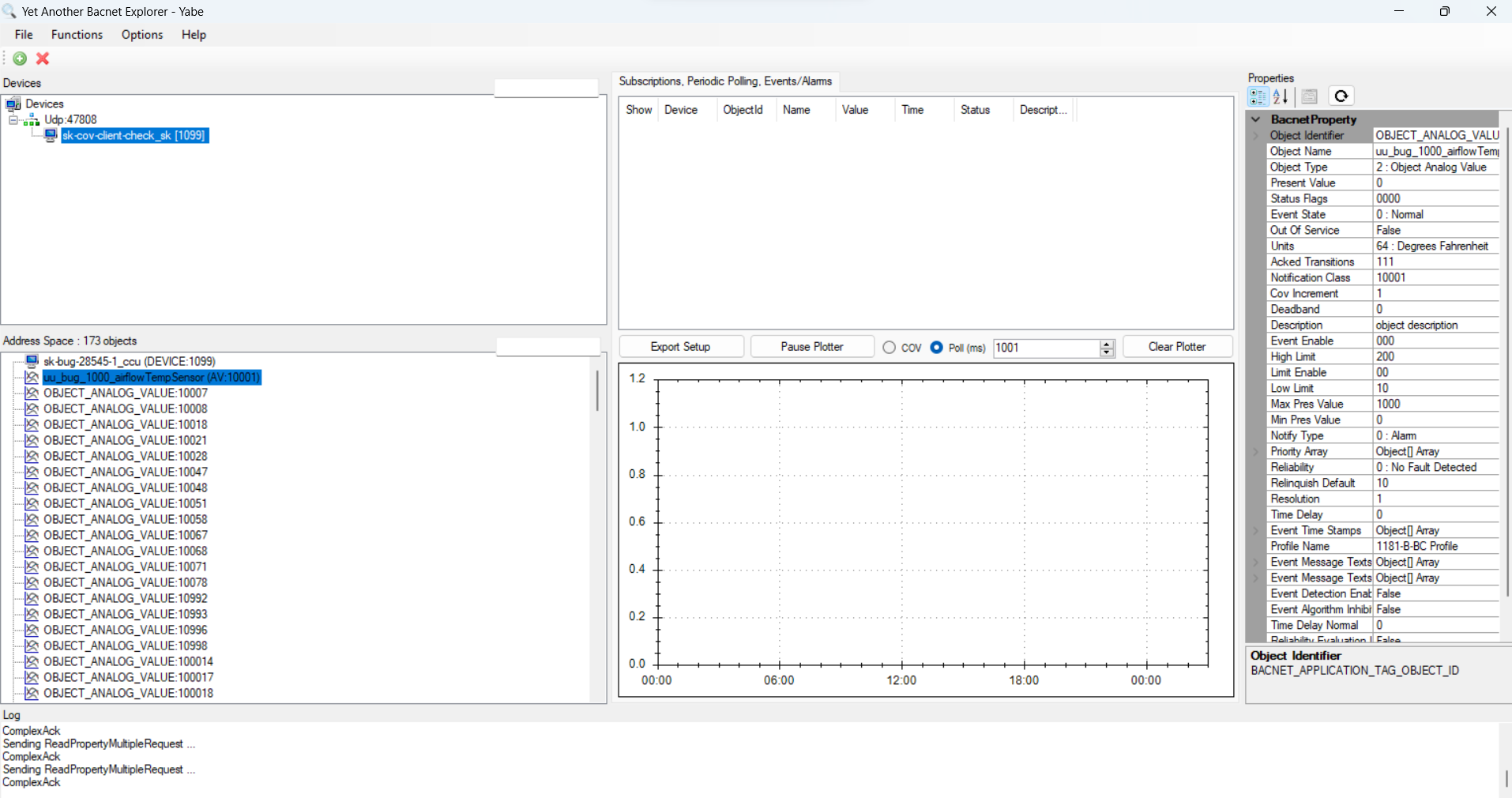1512x798 pixels.
Task: Expand the Priority Array property
Action: [x=1256, y=452]
